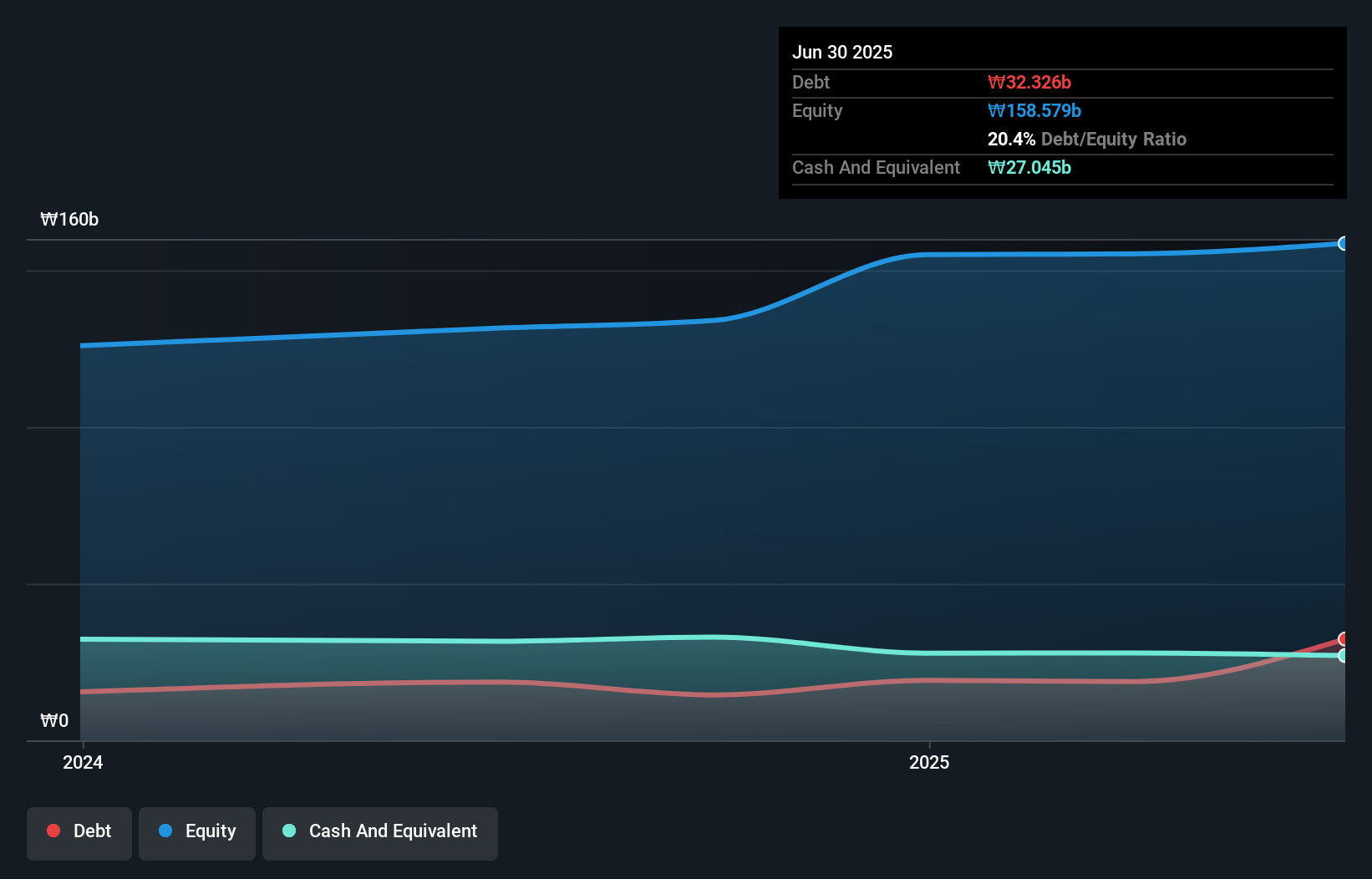Click the Debt row label in tooltip
The height and width of the screenshot is (879, 1372).
[810, 82]
